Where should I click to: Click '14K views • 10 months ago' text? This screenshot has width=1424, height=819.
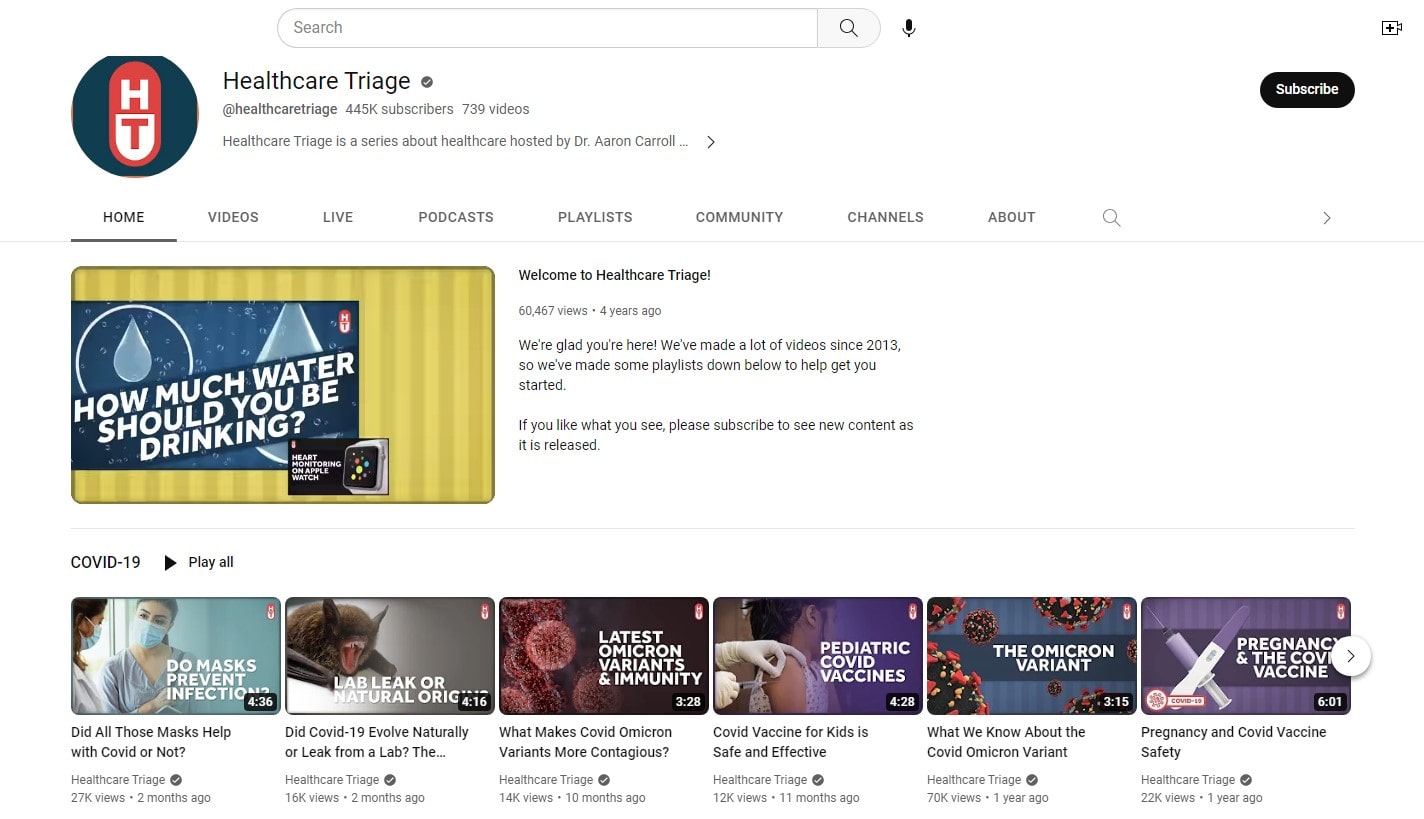(572, 798)
